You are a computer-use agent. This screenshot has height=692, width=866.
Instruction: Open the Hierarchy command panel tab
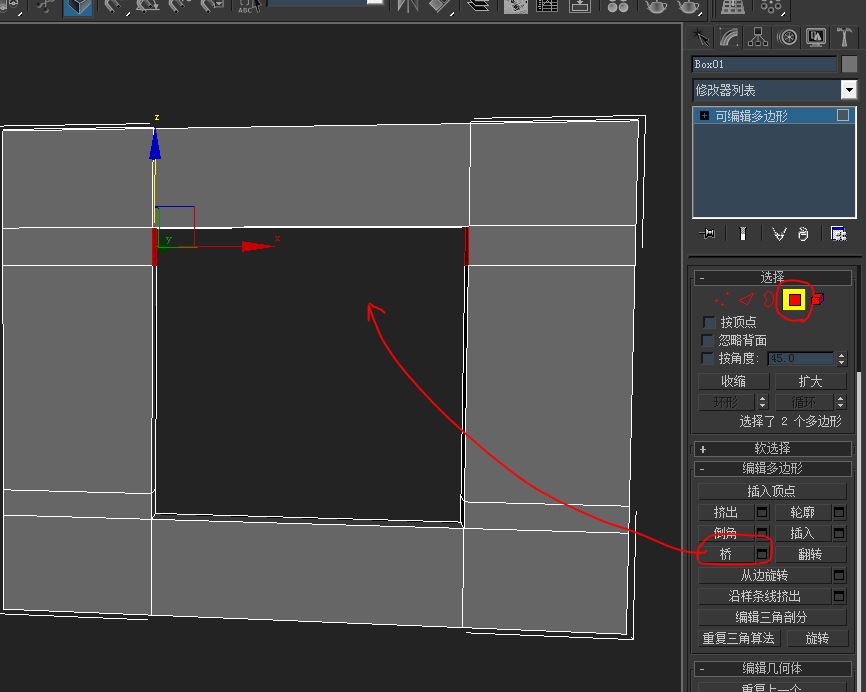758,38
